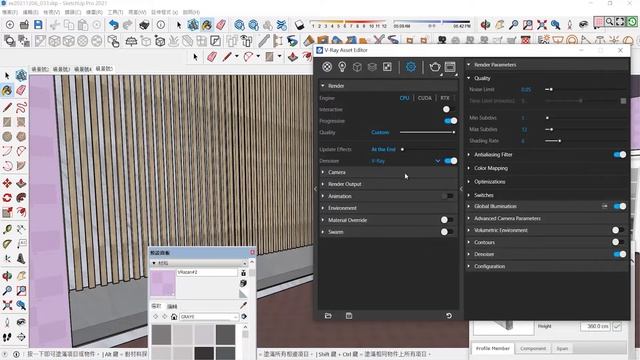Toggle the Global Illumination switch
Screen dimensions: 640x360
[x=620, y=206]
